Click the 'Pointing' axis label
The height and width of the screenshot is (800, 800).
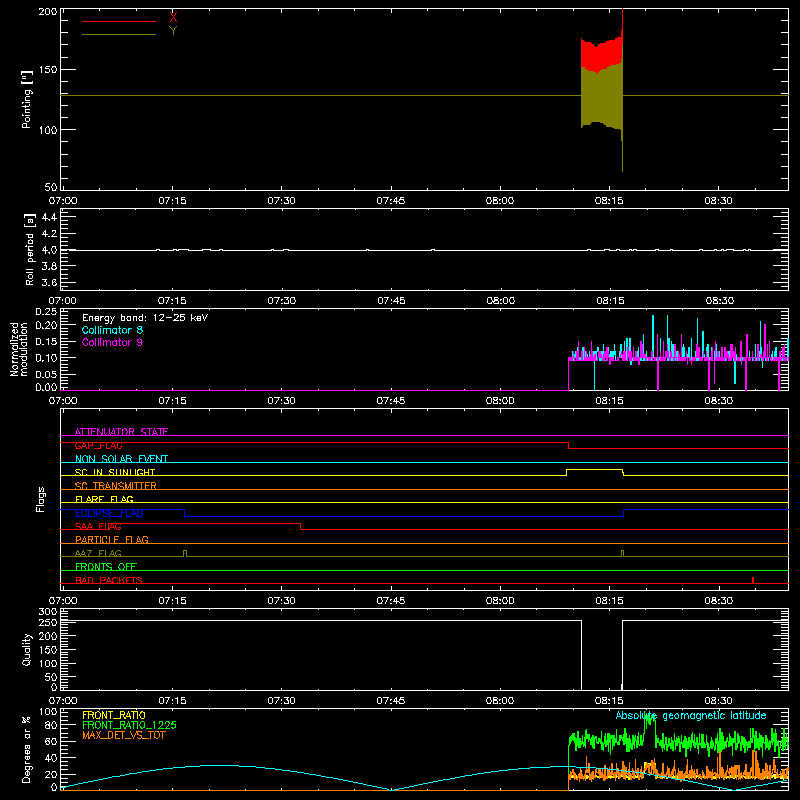[27, 99]
